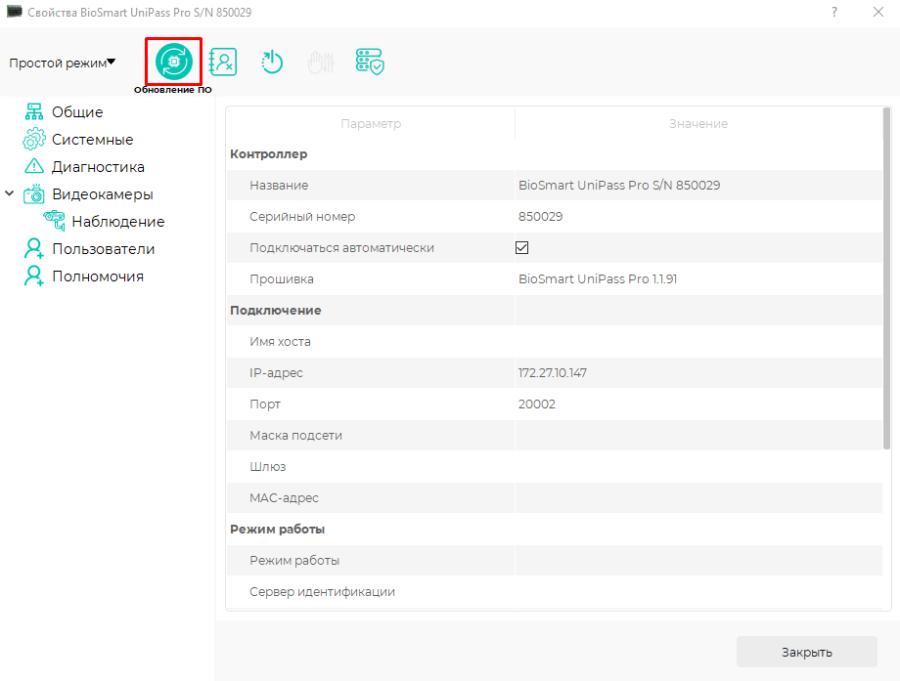Click the help question mark button
This screenshot has height=681, width=900.
(834, 12)
